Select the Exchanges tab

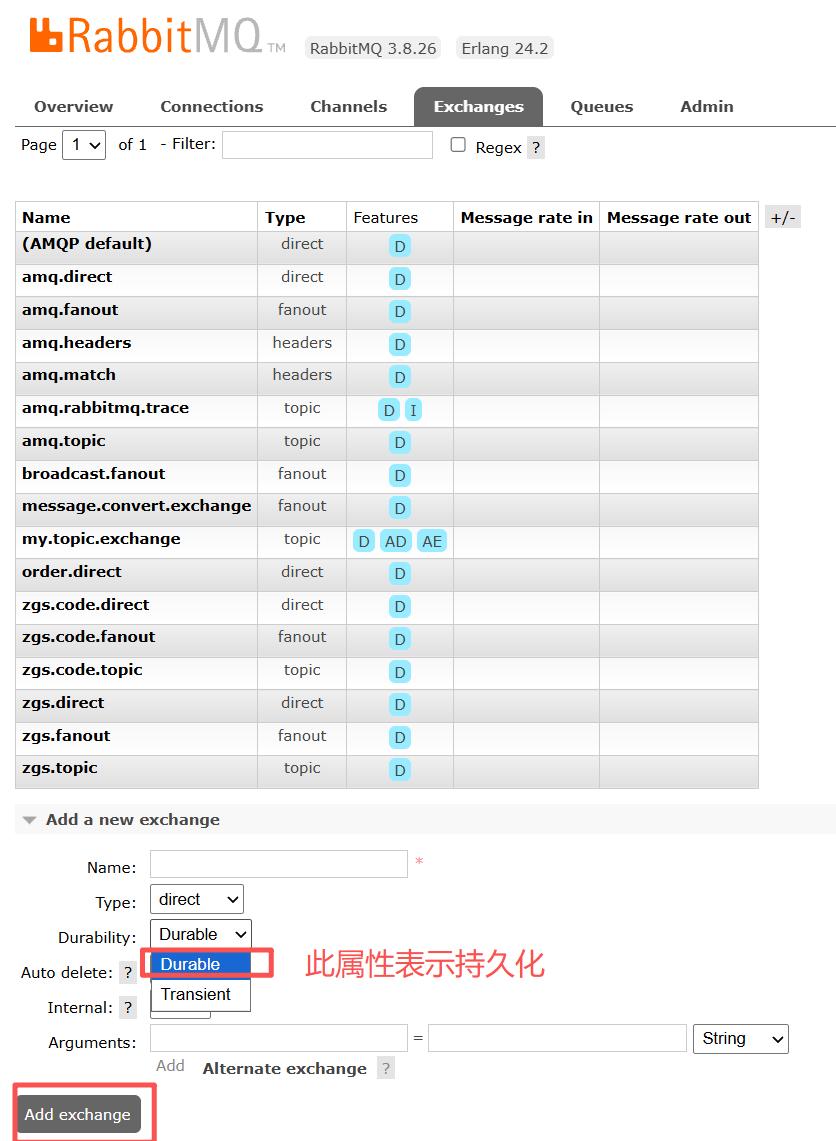click(x=479, y=107)
